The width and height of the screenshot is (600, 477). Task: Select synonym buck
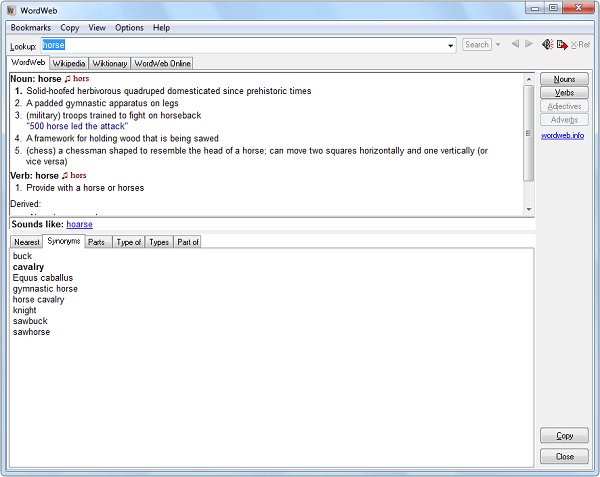pos(22,256)
